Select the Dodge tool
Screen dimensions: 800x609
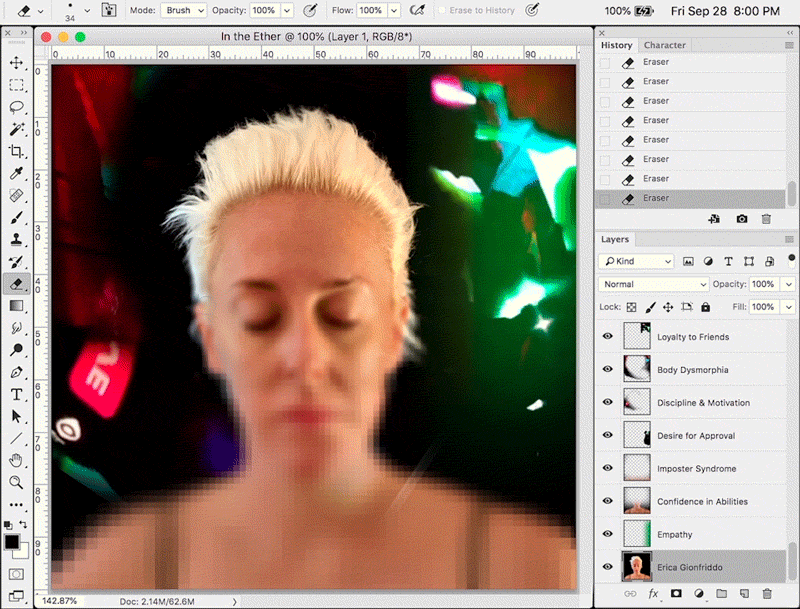pyautogui.click(x=16, y=350)
